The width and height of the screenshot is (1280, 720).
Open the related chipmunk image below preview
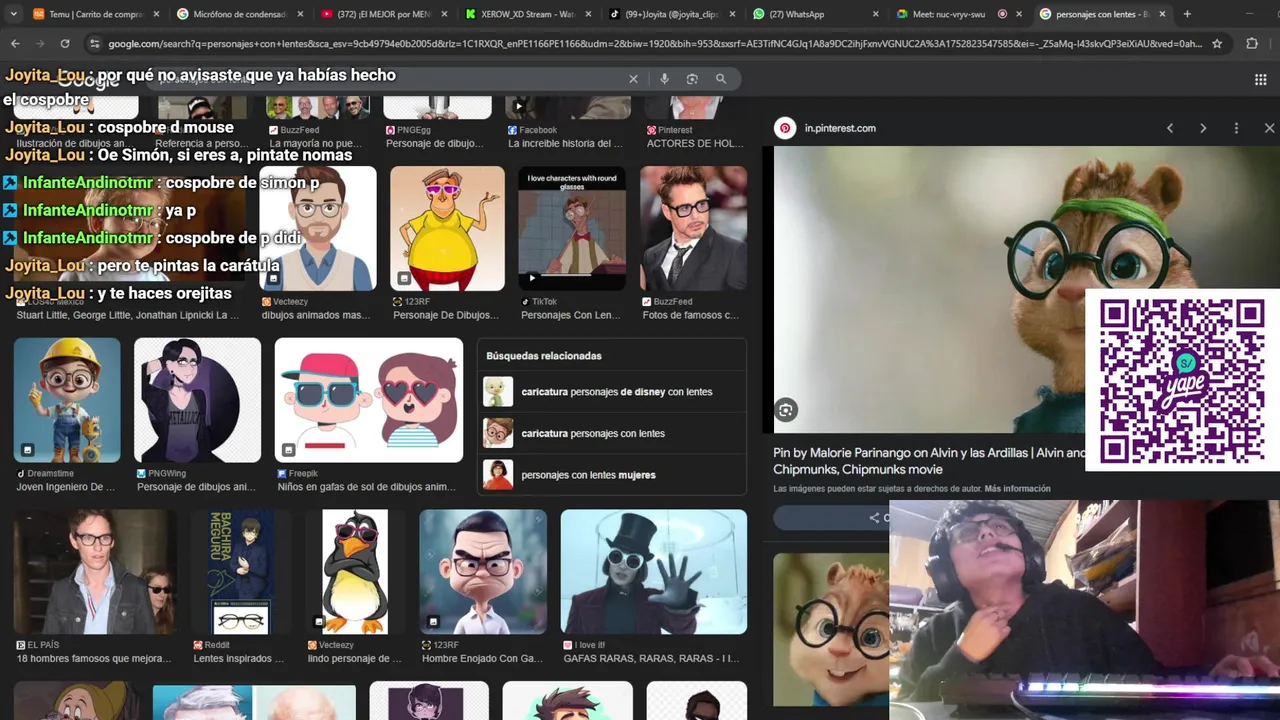coord(831,628)
